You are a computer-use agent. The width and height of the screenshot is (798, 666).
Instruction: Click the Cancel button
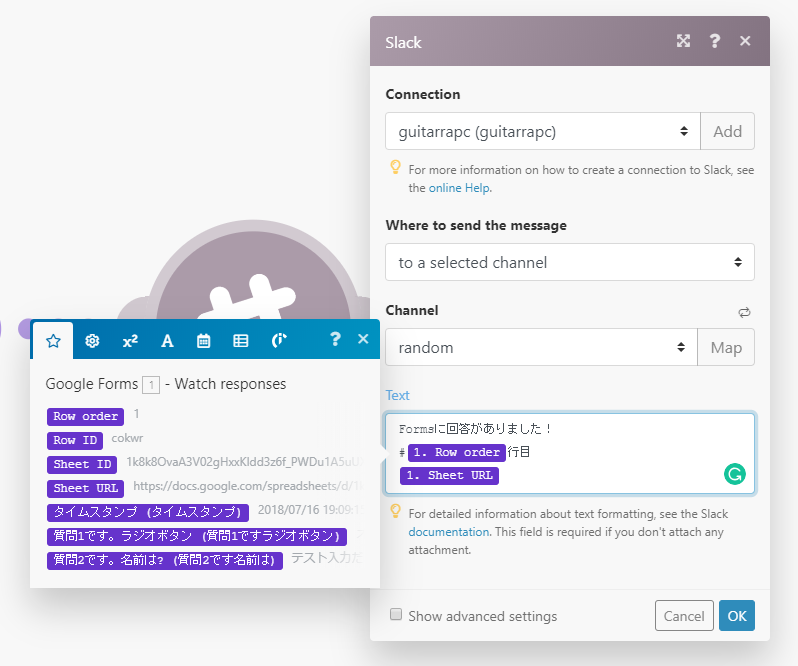[x=683, y=616]
